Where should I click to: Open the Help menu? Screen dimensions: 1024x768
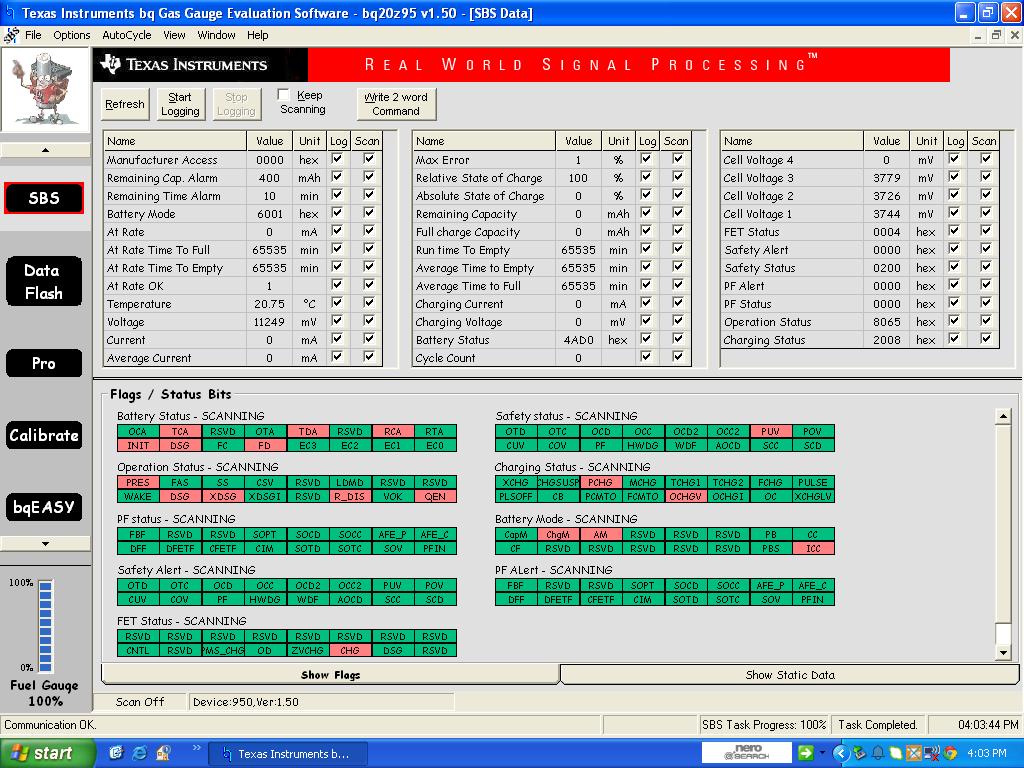257,35
